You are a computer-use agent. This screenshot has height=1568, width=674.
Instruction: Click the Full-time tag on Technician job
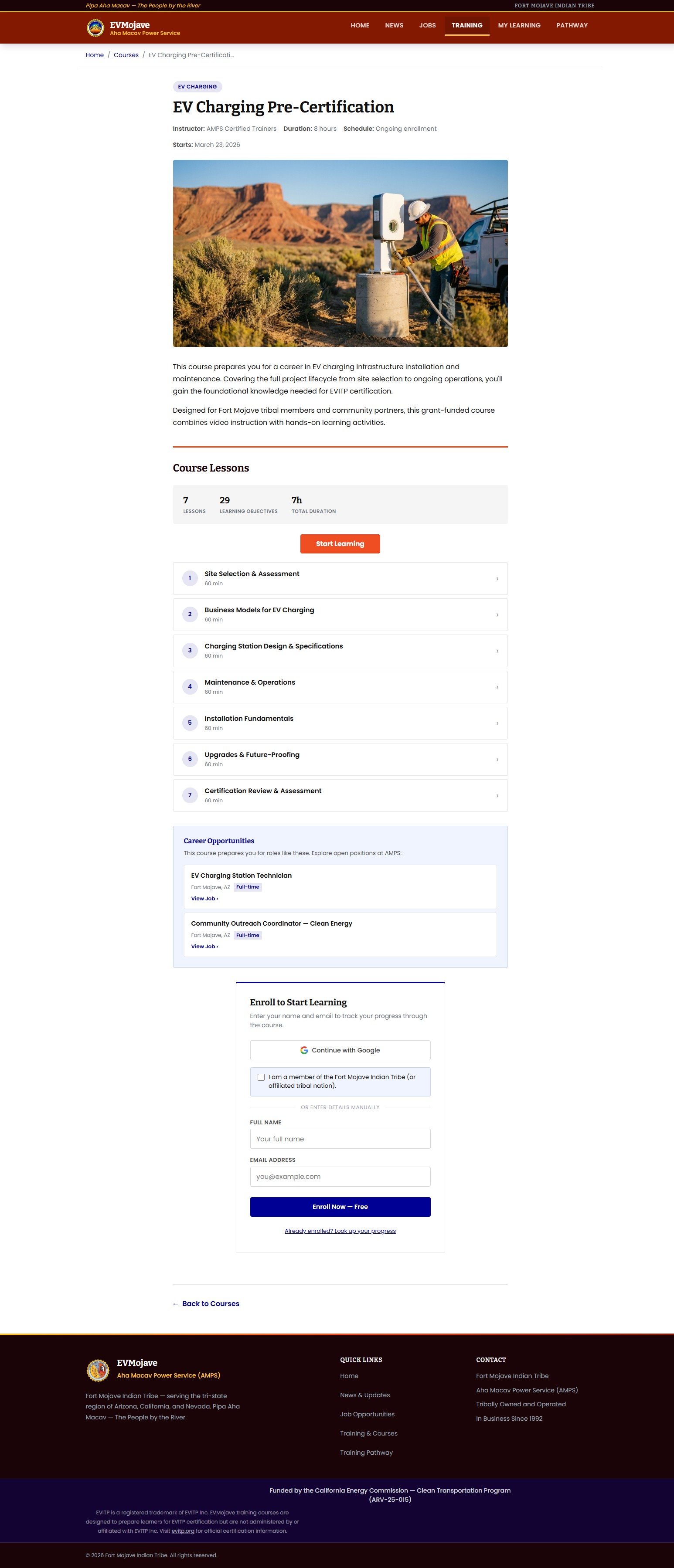click(248, 887)
